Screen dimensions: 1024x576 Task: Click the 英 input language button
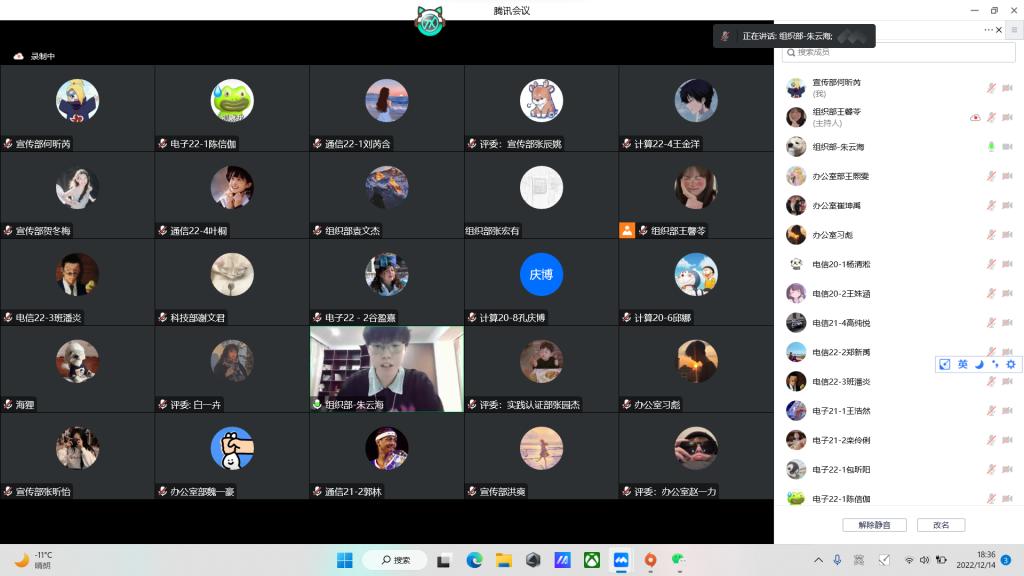962,364
